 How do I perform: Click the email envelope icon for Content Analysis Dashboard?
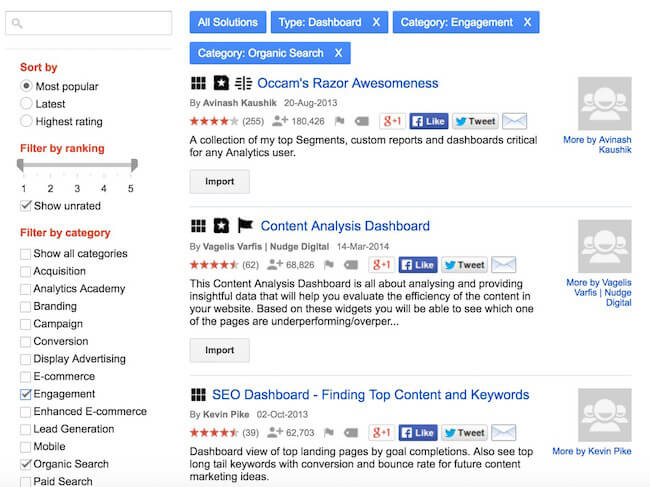503,265
